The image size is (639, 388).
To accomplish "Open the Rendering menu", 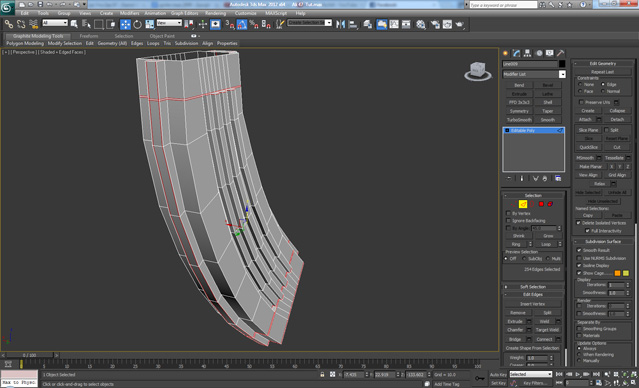I will (x=215, y=13).
